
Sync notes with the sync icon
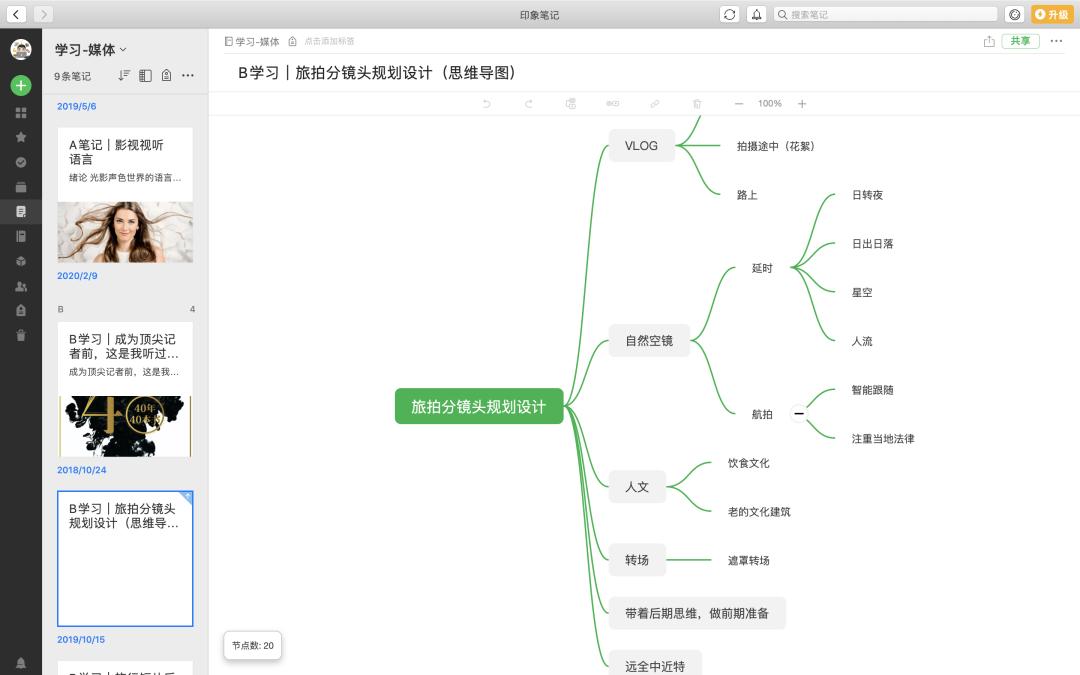click(x=729, y=14)
